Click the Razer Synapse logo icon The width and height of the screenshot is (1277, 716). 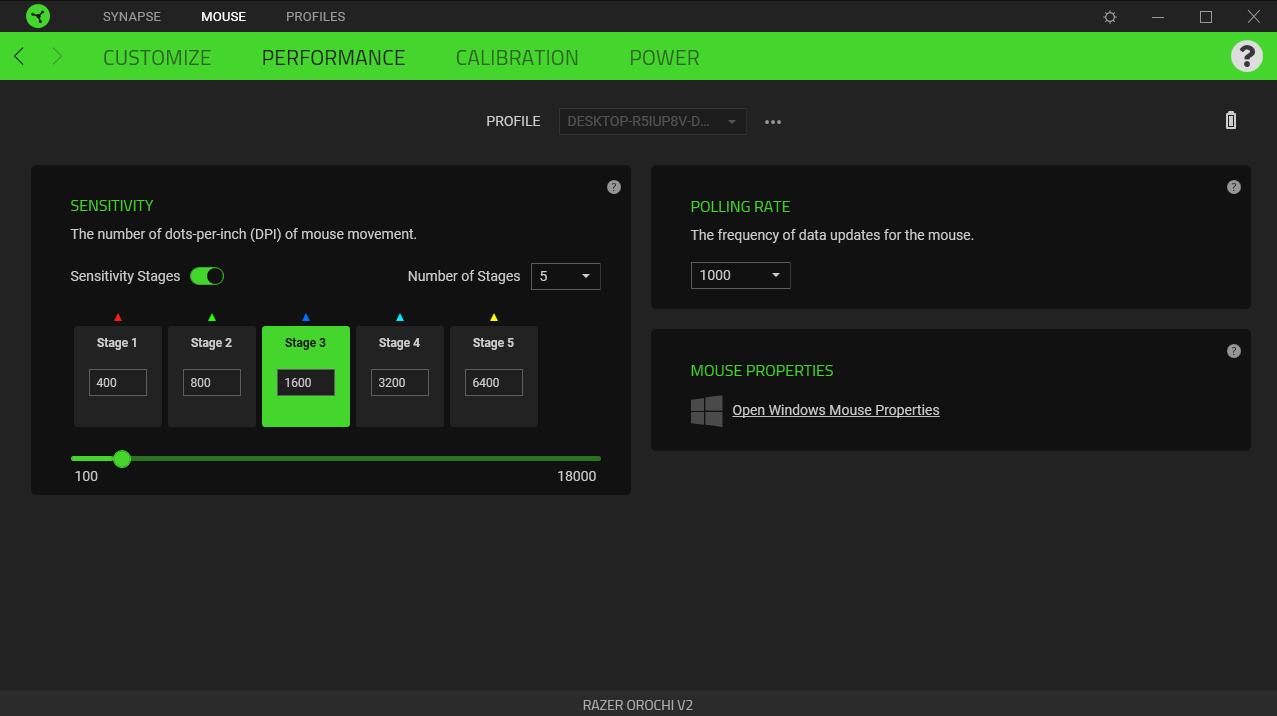click(38, 16)
